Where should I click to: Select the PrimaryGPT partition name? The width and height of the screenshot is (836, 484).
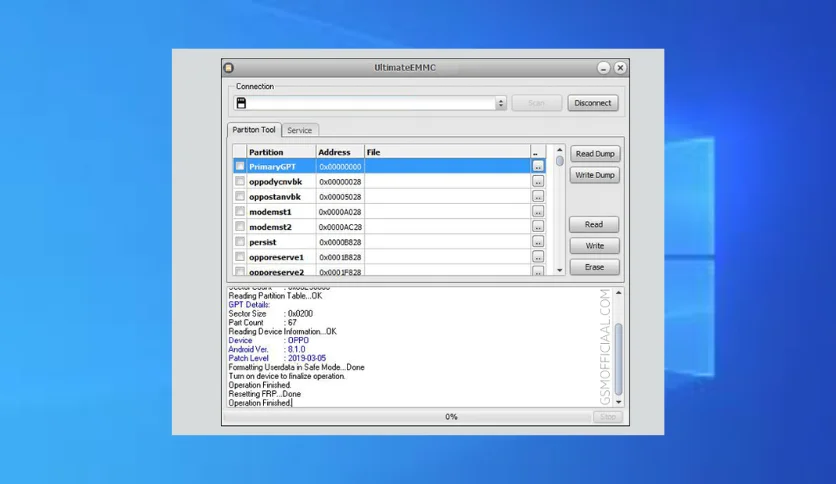click(x=272, y=167)
